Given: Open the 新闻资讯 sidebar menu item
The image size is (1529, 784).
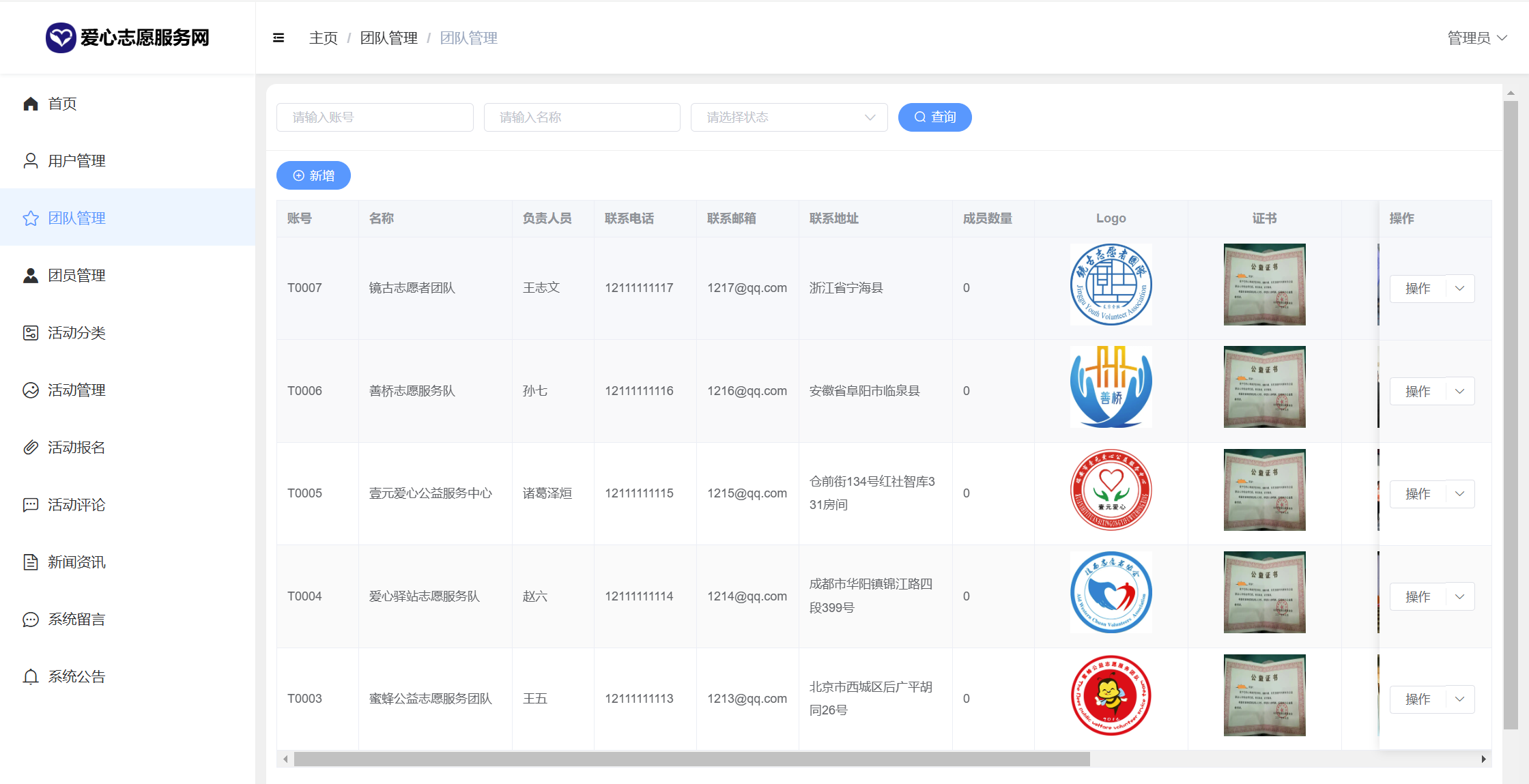Looking at the screenshot, I should click(76, 562).
